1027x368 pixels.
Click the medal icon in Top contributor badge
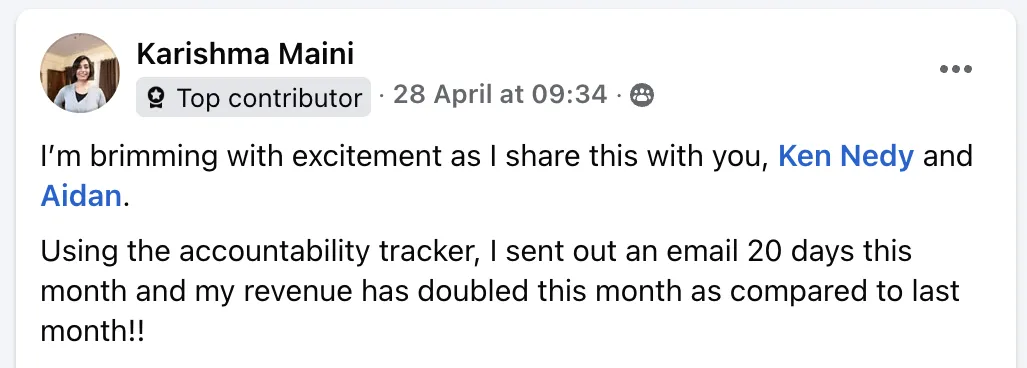tap(156, 98)
